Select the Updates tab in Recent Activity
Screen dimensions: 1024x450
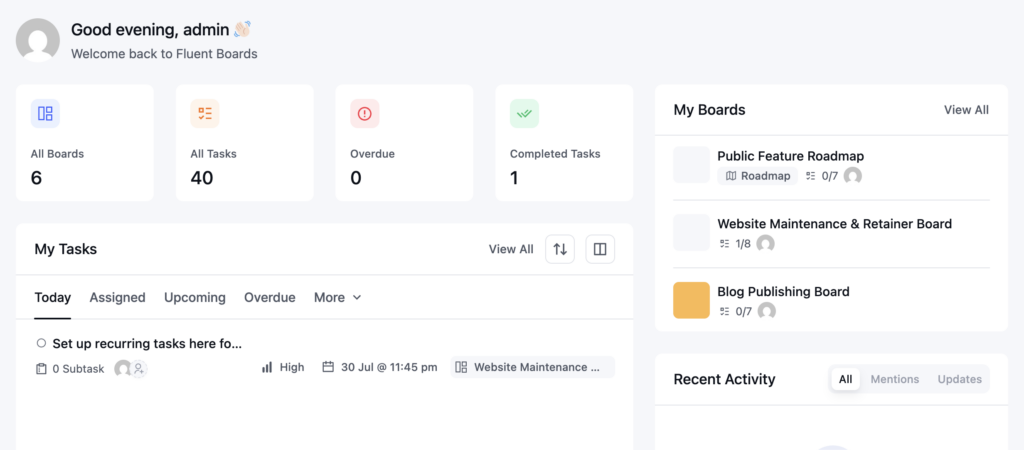[x=960, y=379]
